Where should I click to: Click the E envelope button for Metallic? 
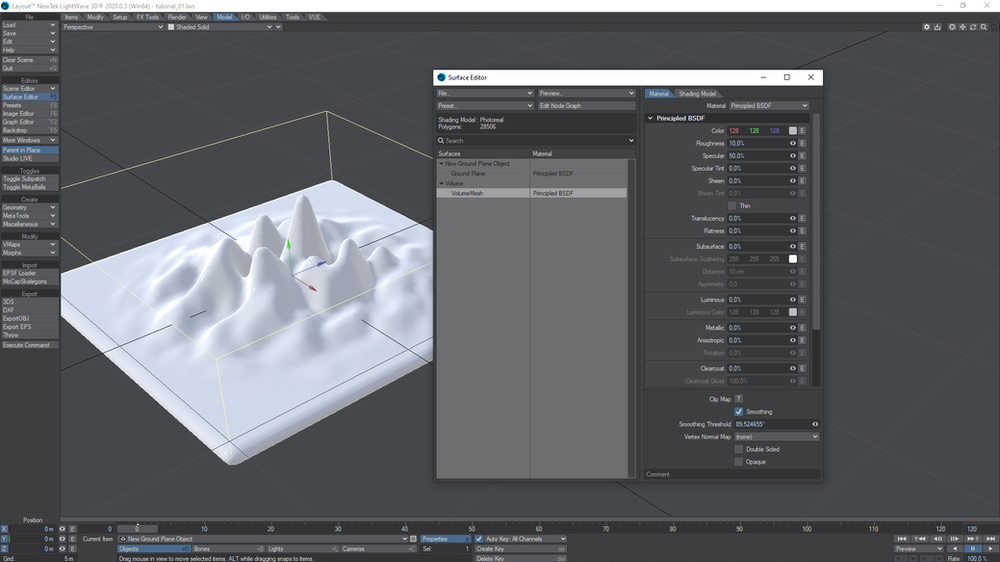coord(802,328)
